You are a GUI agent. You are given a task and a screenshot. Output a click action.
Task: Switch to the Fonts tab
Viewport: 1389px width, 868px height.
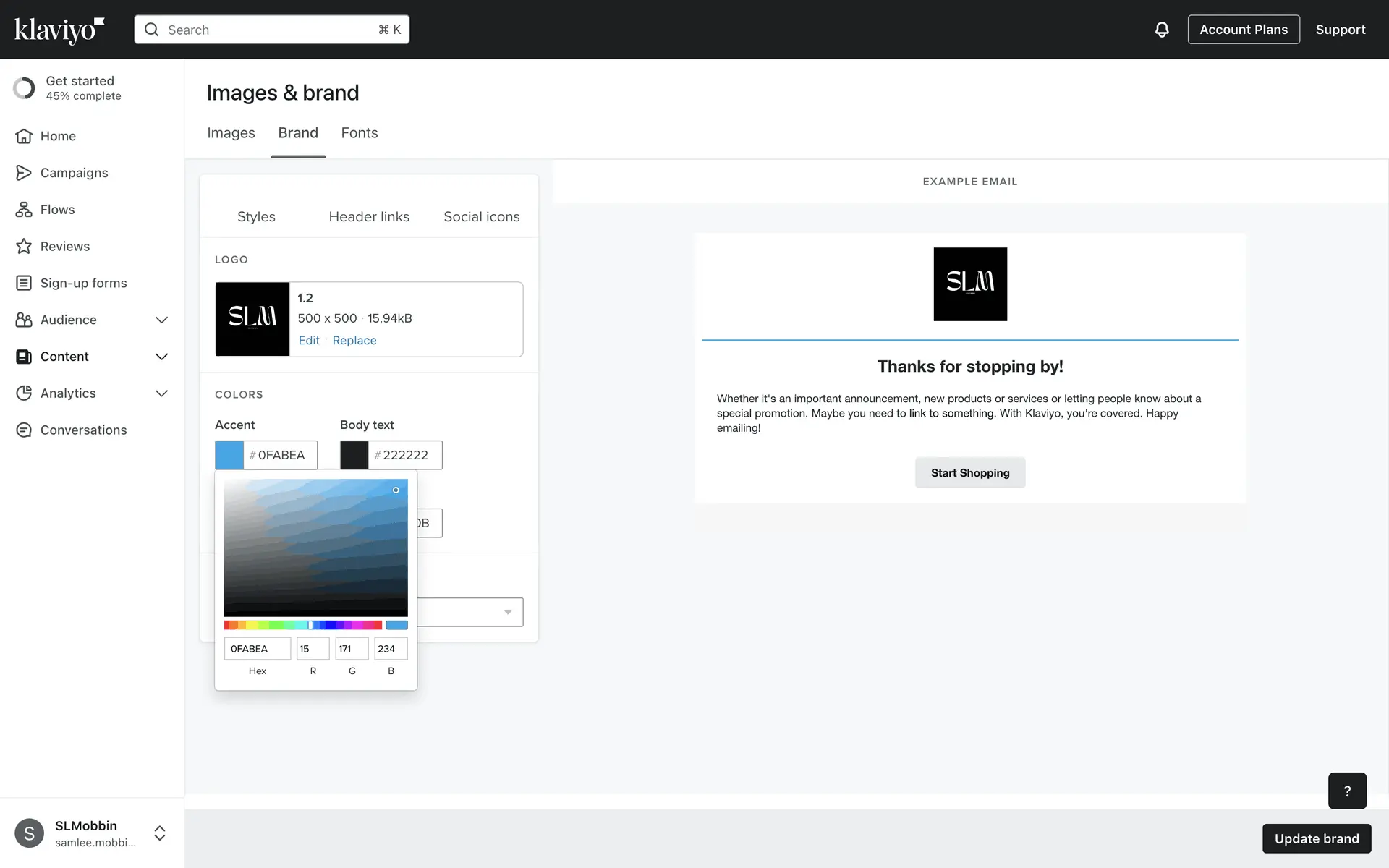(x=359, y=133)
